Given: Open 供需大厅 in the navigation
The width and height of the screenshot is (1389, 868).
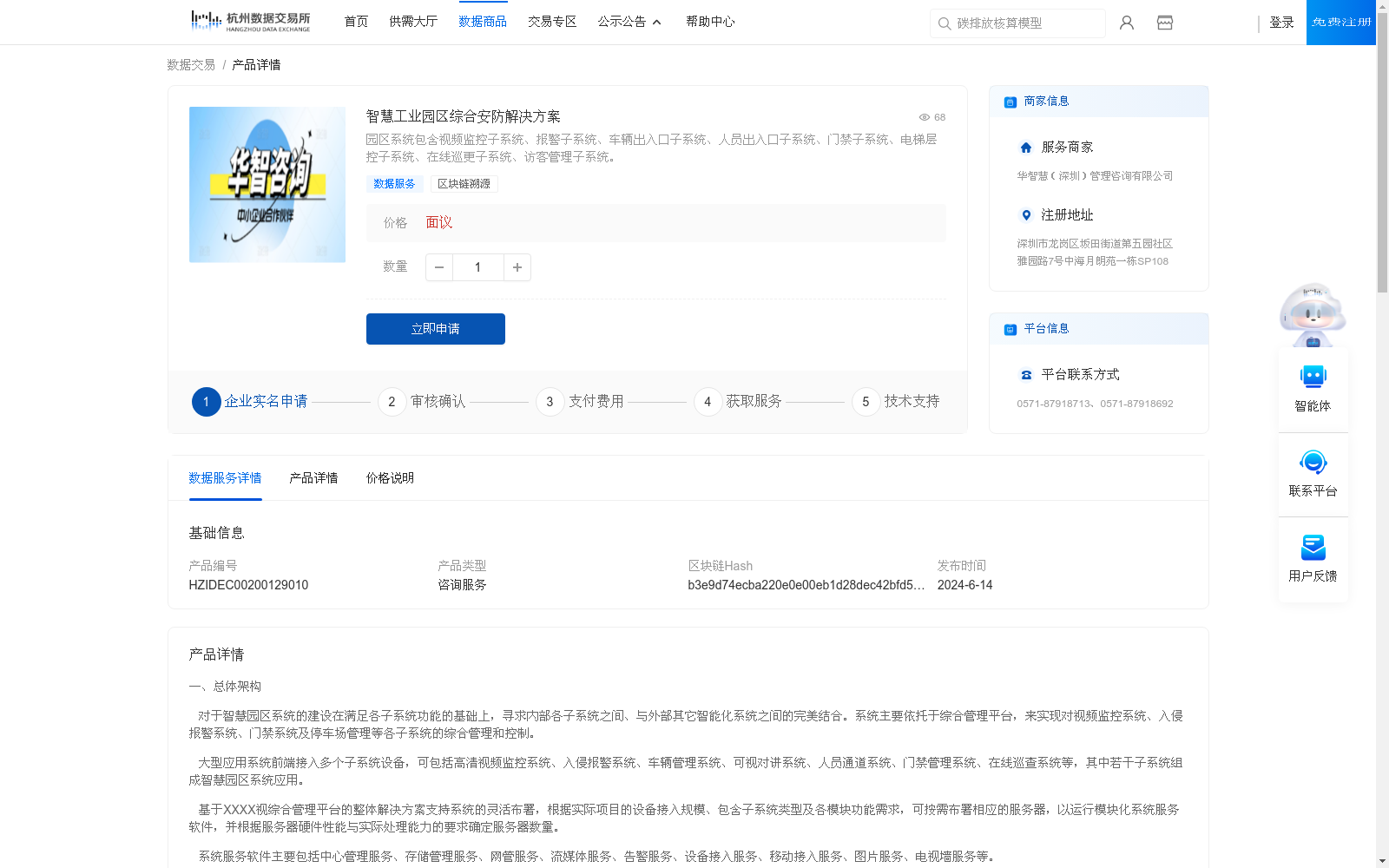Looking at the screenshot, I should pos(413,22).
